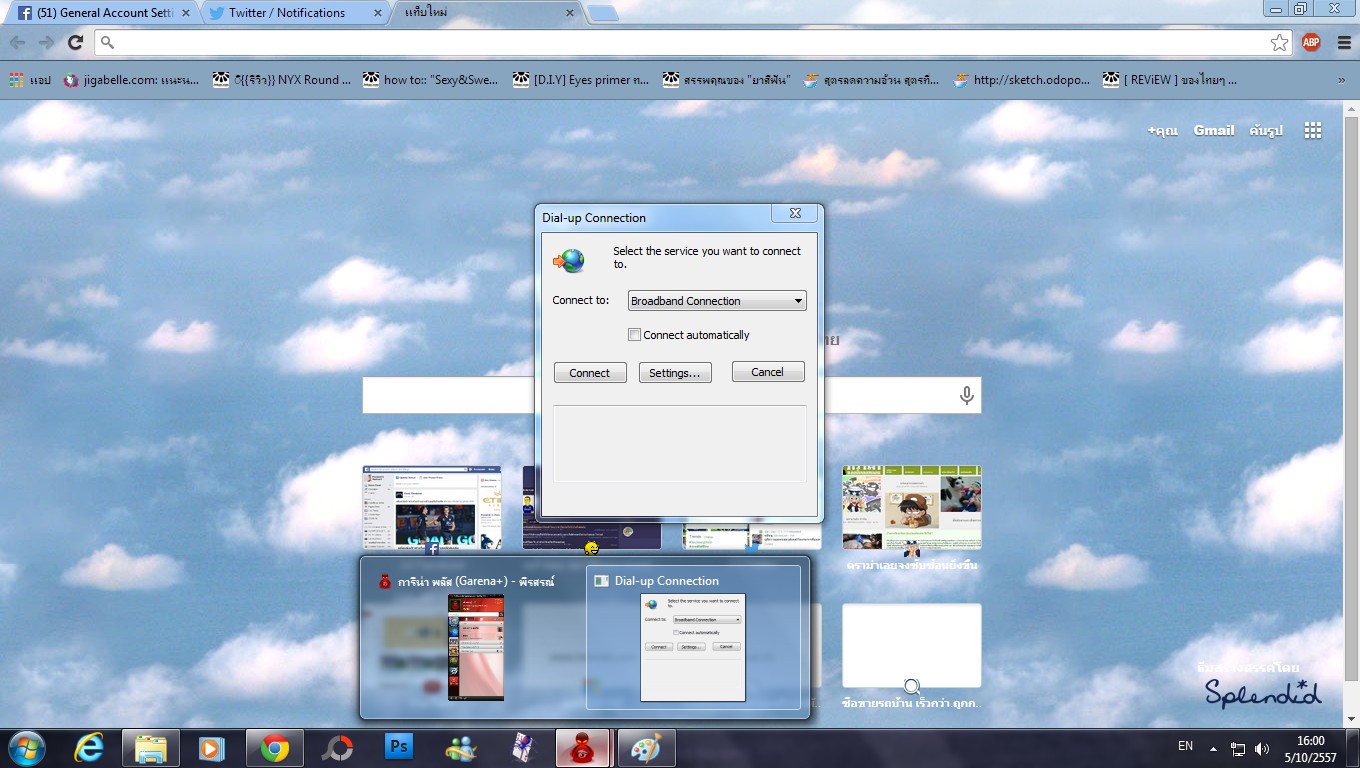This screenshot has height=768, width=1360.
Task: Open Gmail from the Google header
Action: (x=1214, y=130)
